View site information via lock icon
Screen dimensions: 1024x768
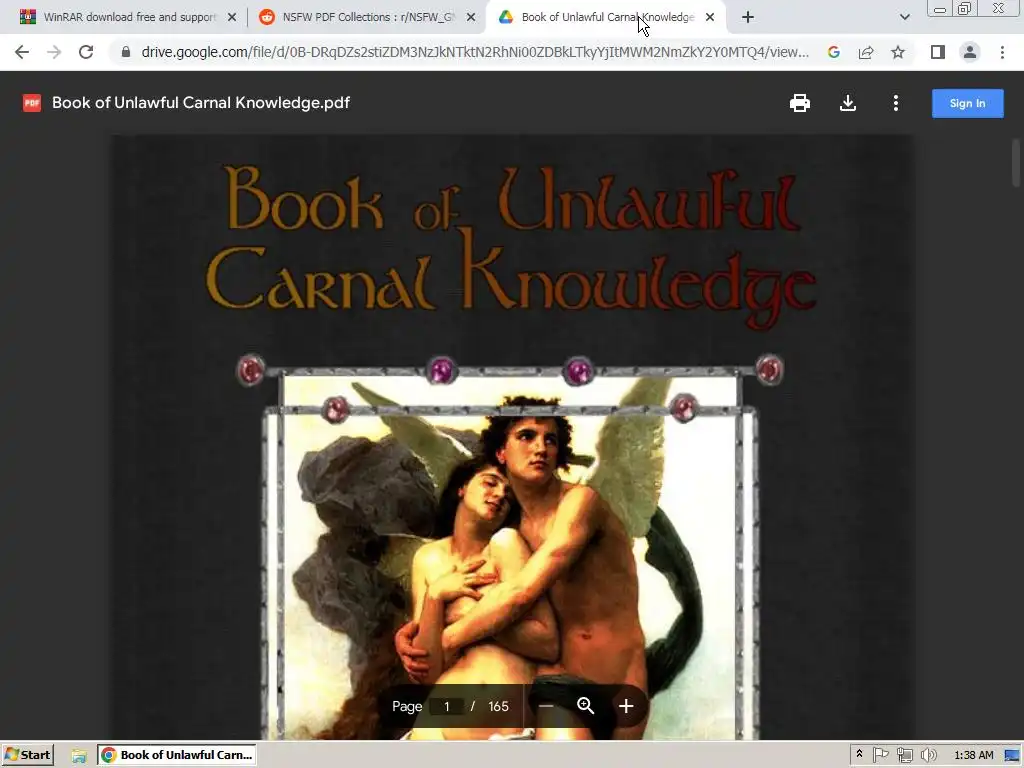126,52
